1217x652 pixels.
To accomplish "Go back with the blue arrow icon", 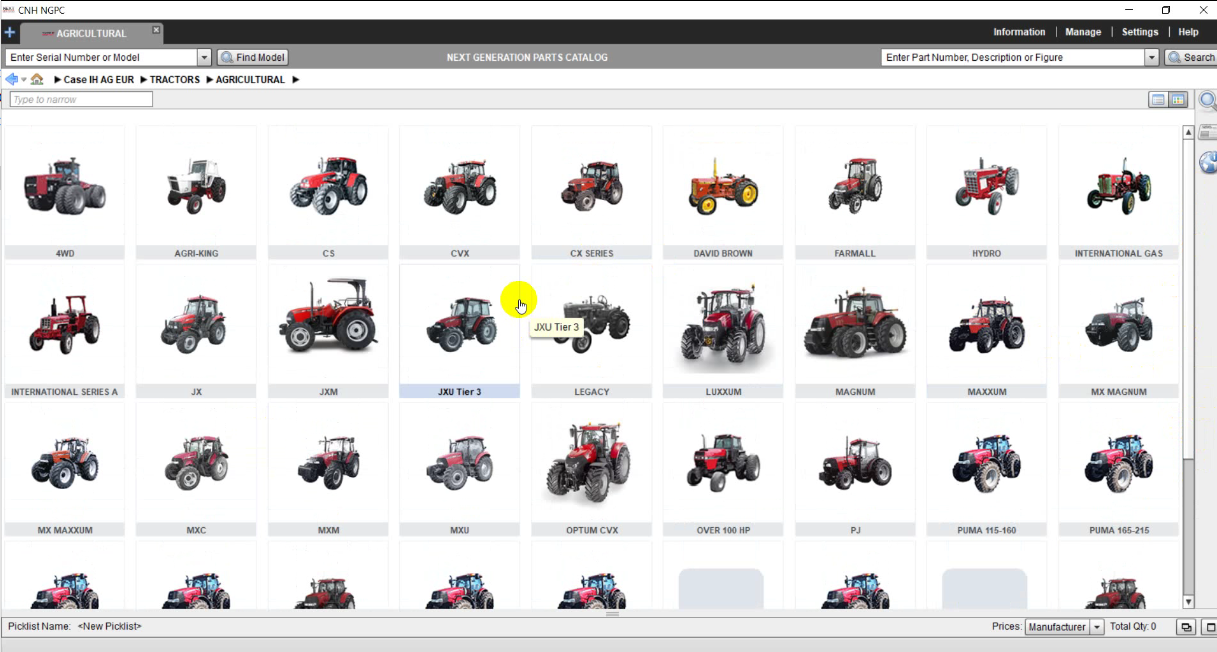I will tap(11, 79).
